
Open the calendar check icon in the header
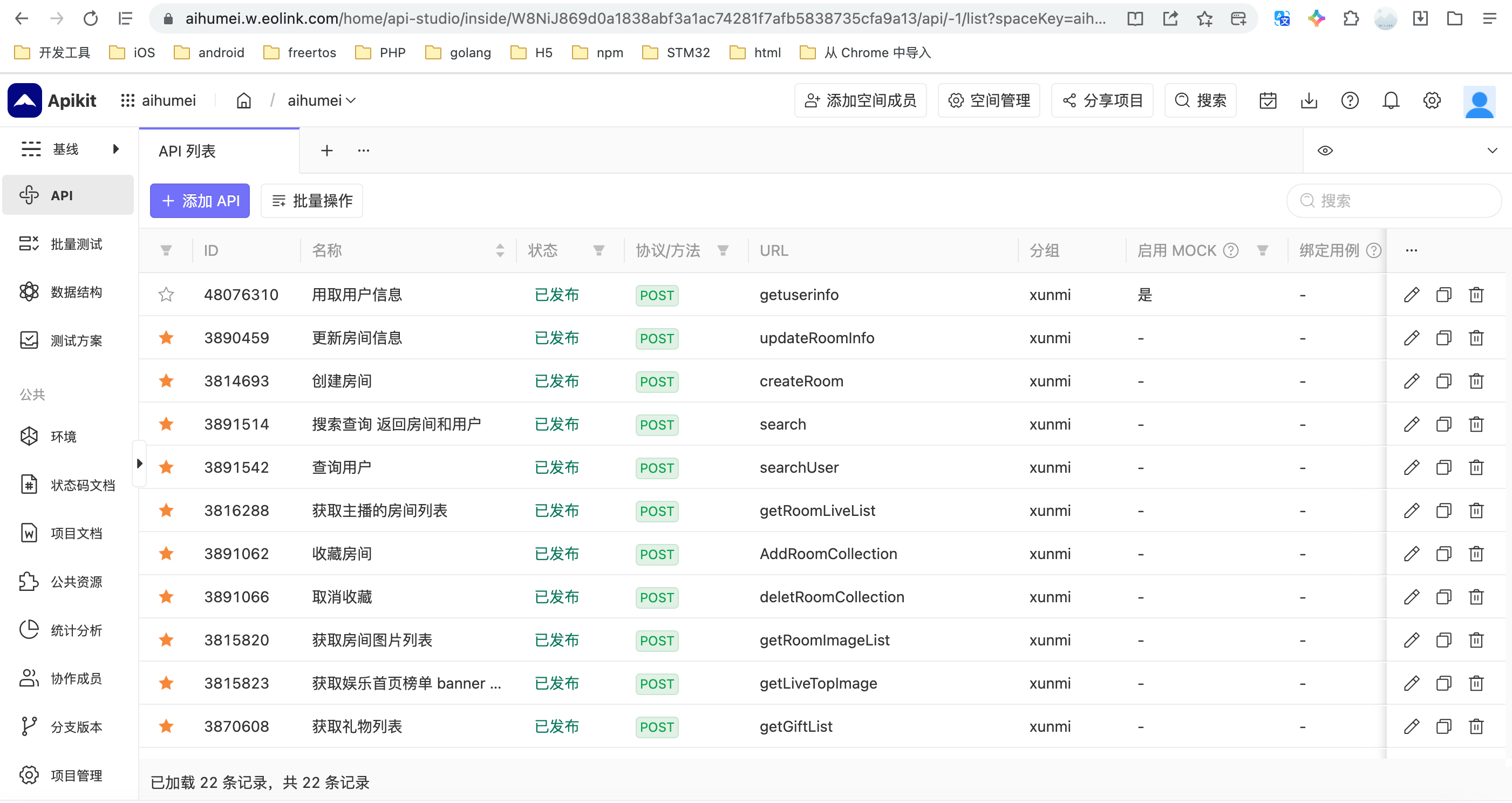tap(1268, 101)
